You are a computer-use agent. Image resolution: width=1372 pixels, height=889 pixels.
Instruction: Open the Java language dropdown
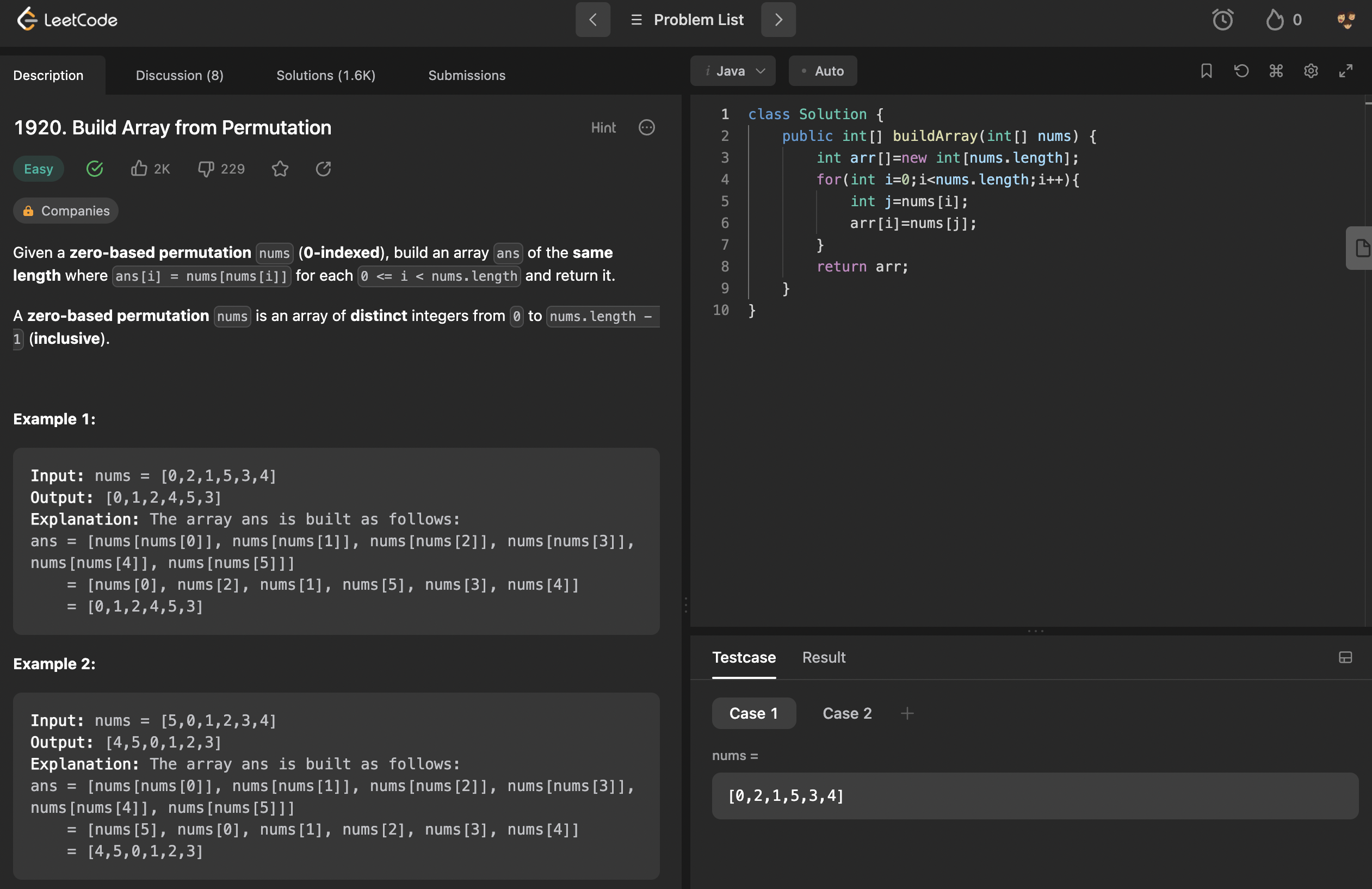tap(733, 71)
